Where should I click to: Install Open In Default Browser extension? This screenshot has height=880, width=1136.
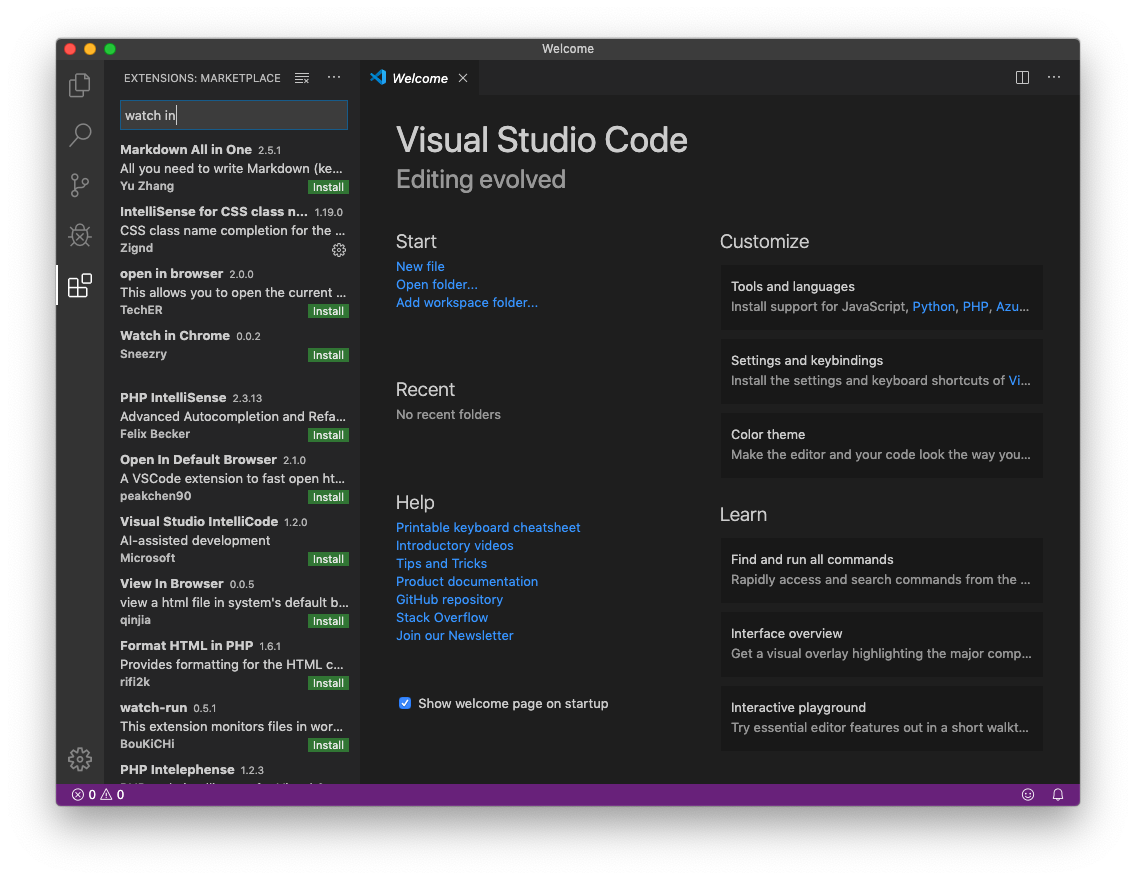coord(328,497)
